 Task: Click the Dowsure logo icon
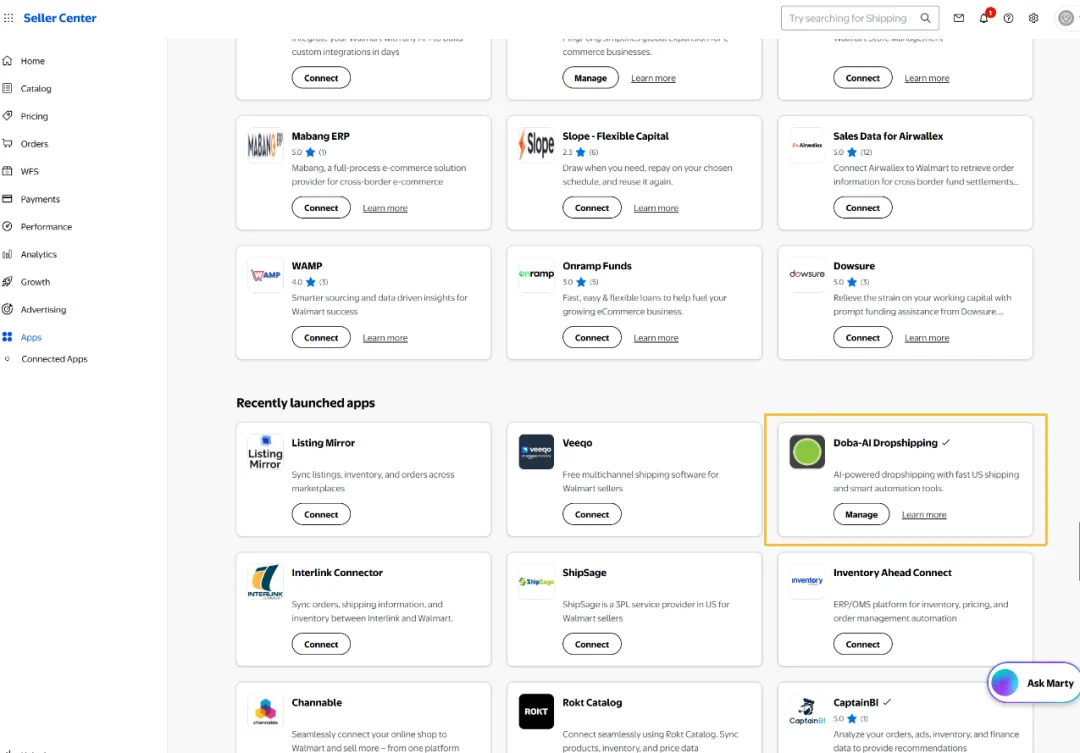point(807,275)
